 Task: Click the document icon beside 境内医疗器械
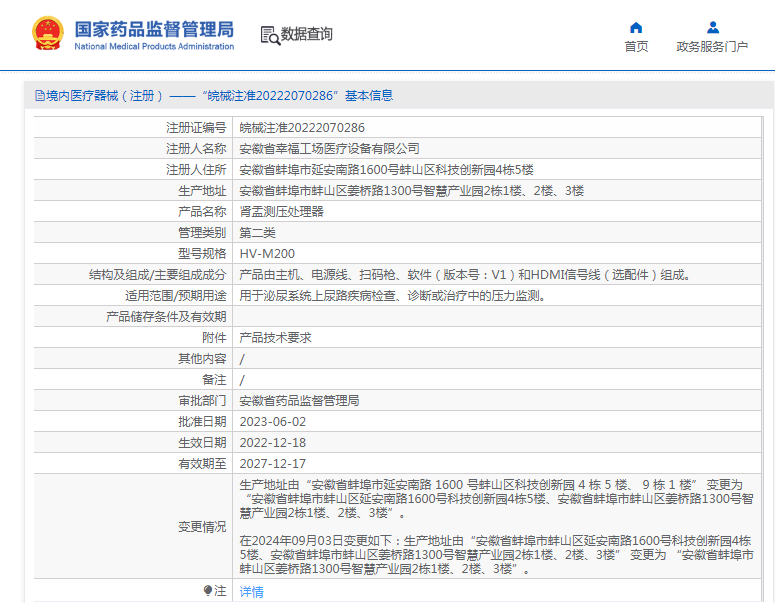[40, 95]
